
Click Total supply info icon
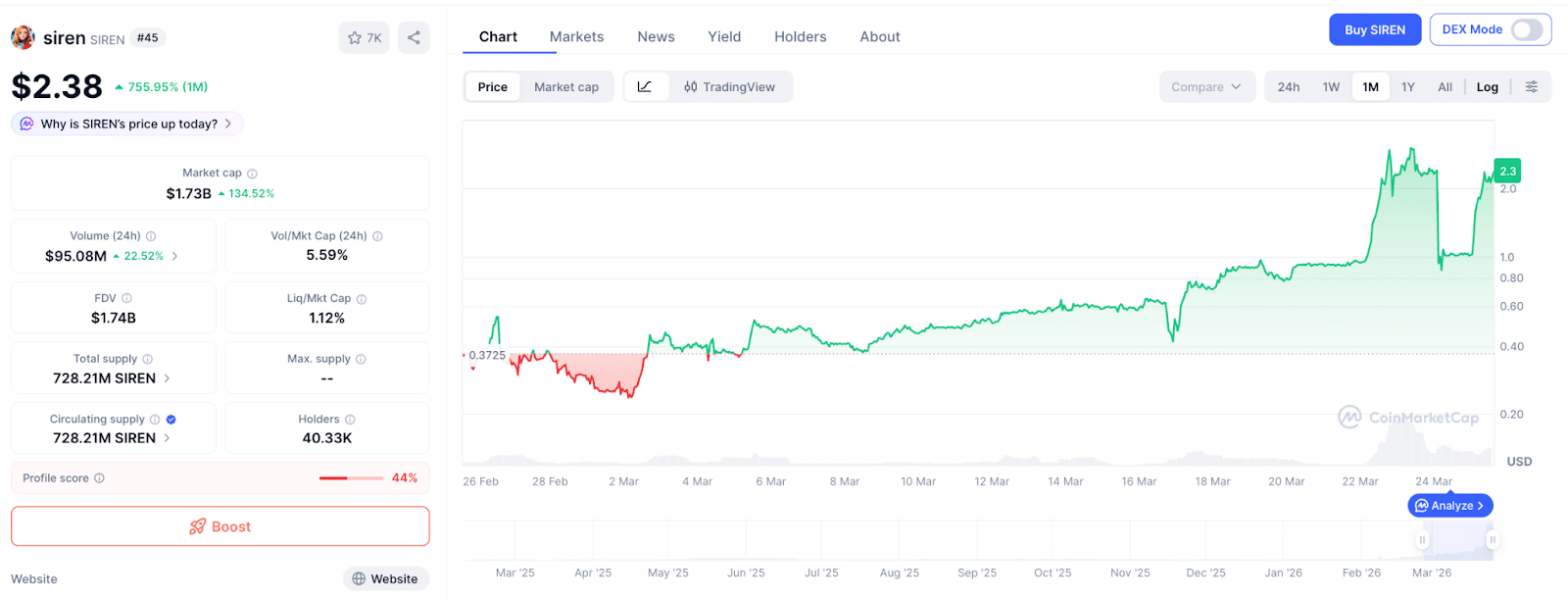pos(148,359)
